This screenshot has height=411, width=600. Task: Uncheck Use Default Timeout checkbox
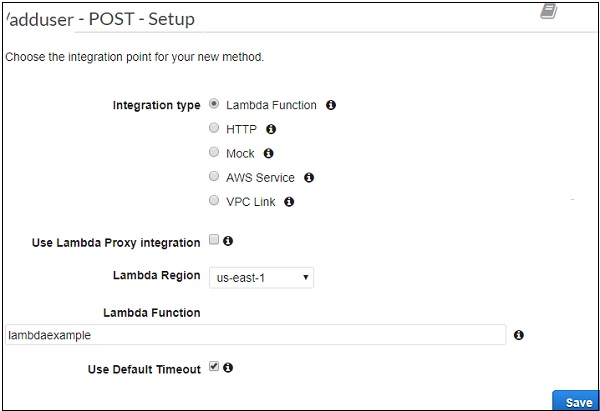click(x=214, y=367)
